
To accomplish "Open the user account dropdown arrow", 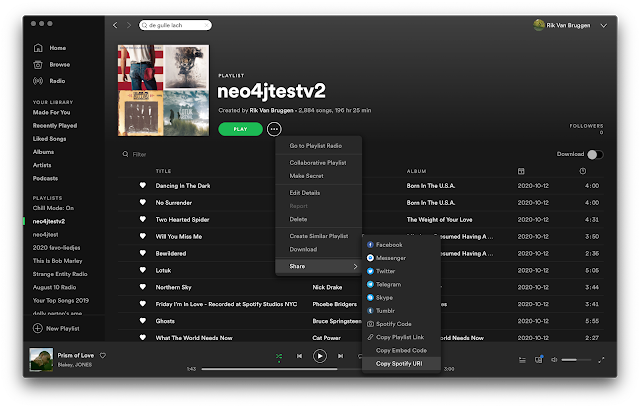I will point(603,26).
